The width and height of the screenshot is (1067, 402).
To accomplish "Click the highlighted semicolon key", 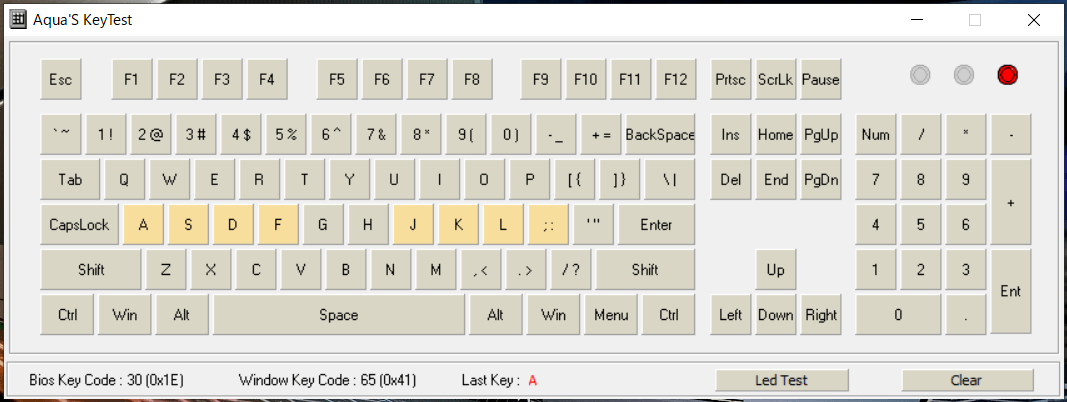I will coord(549,224).
